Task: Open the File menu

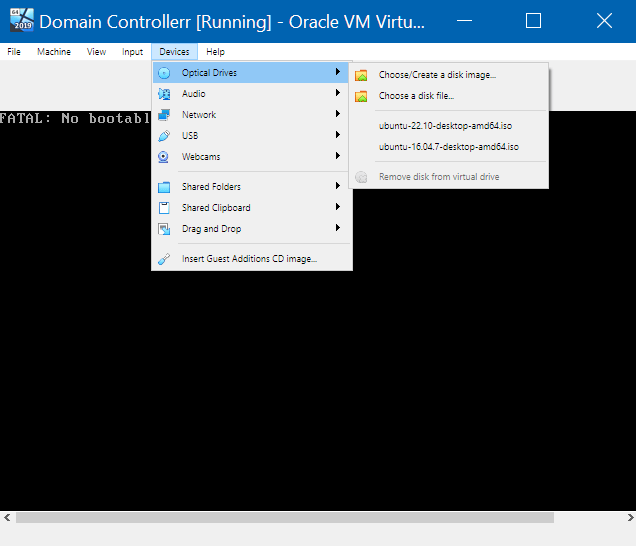Action: (x=14, y=52)
